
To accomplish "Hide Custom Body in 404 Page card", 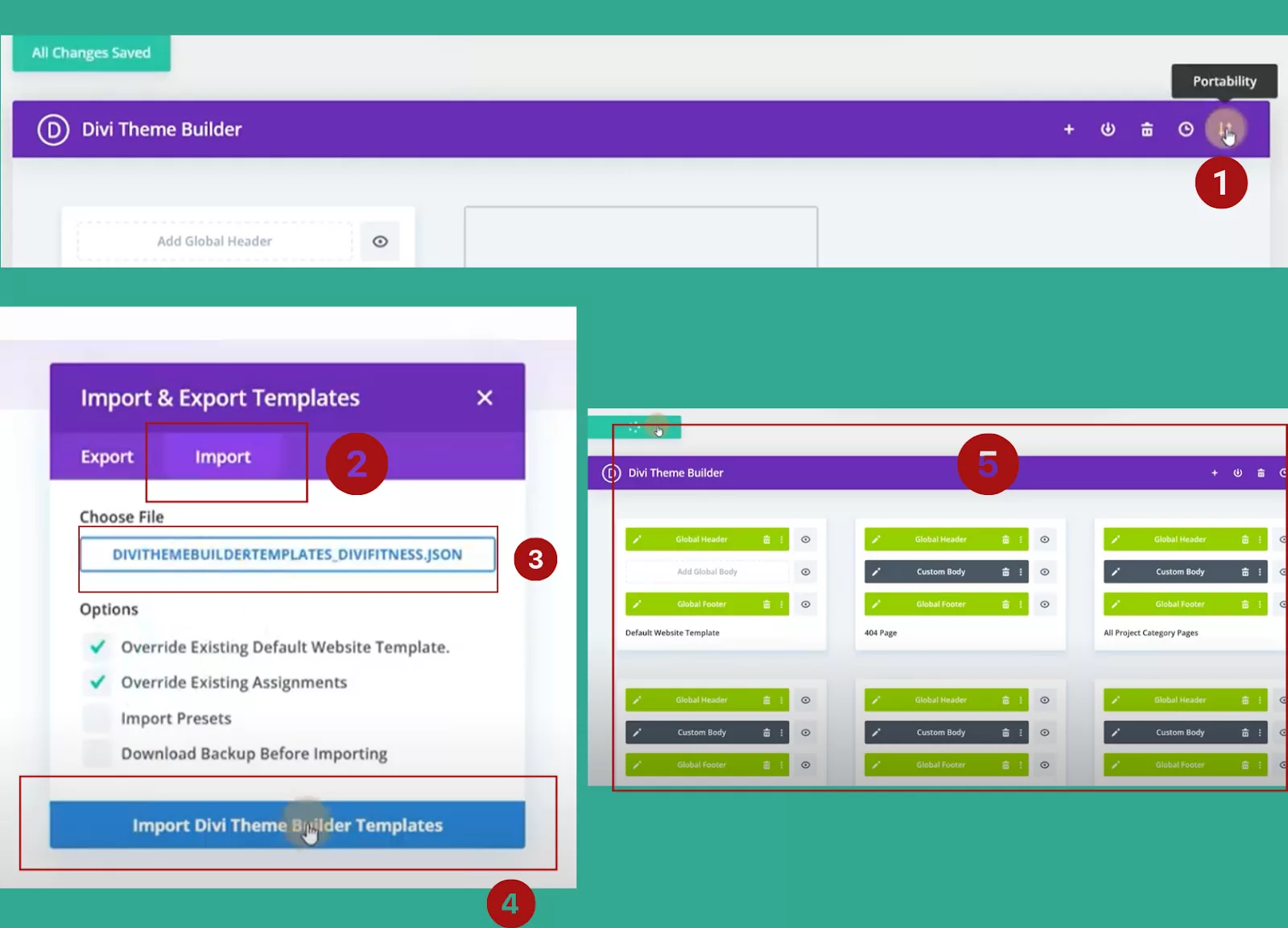I will tap(1044, 571).
